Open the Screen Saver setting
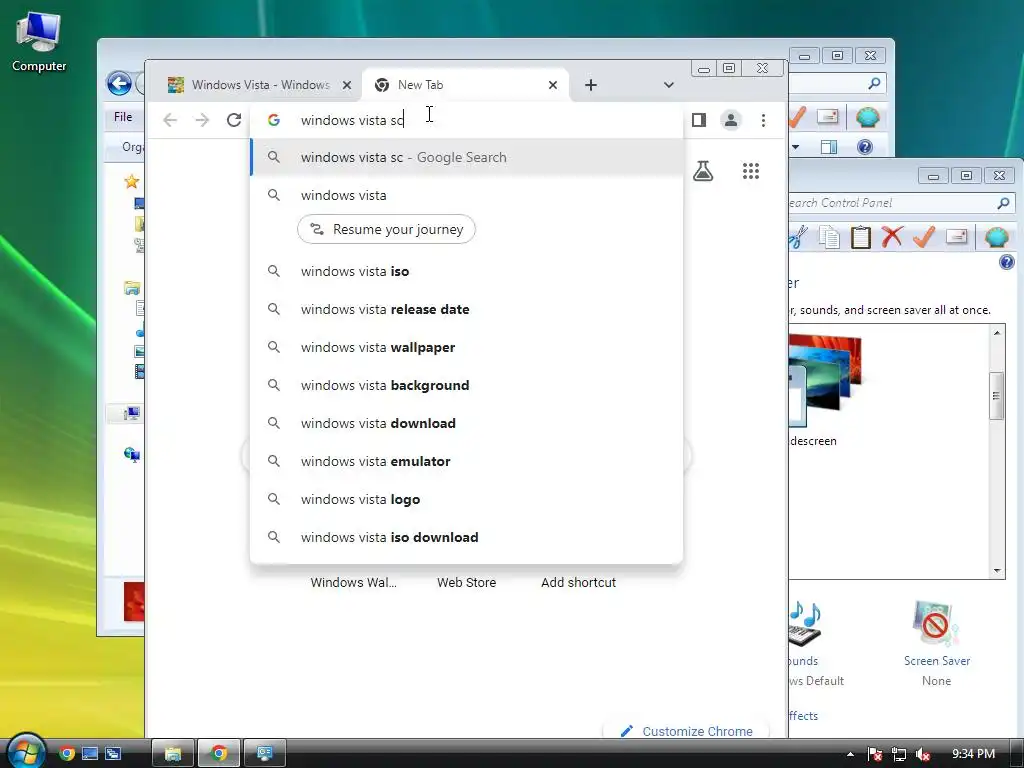This screenshot has width=1024, height=768. point(936,643)
